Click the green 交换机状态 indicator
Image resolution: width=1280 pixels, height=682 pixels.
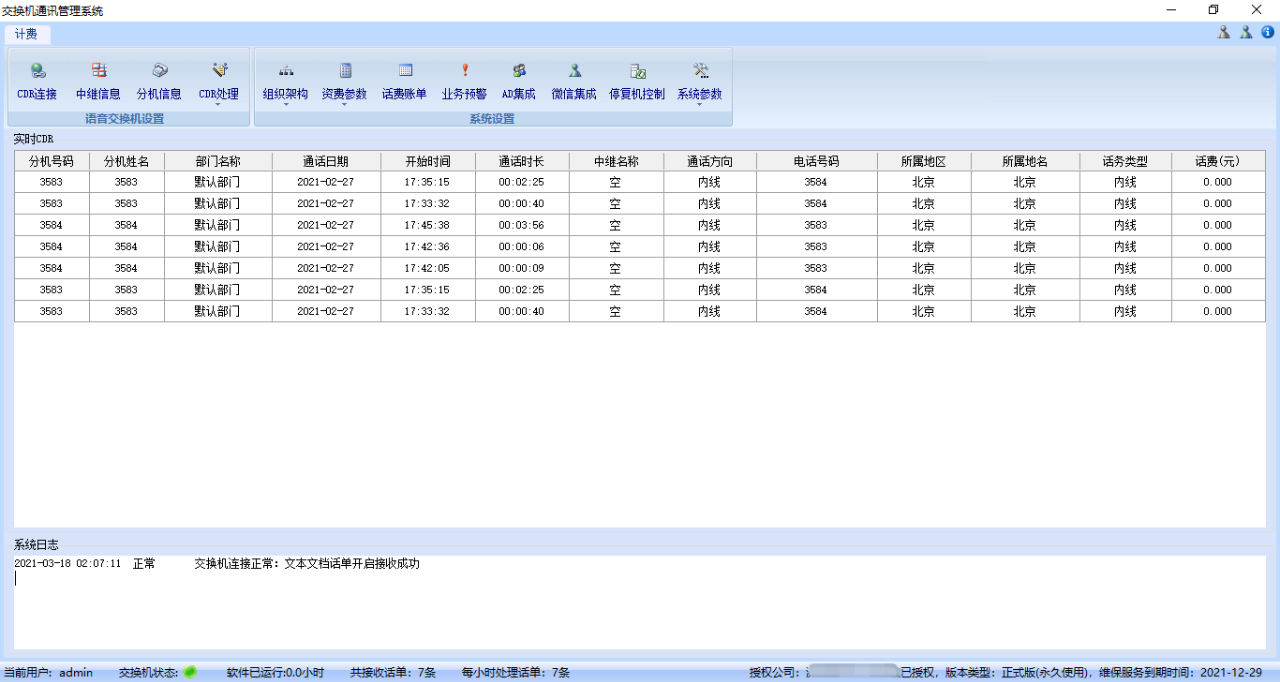pyautogui.click(x=189, y=672)
